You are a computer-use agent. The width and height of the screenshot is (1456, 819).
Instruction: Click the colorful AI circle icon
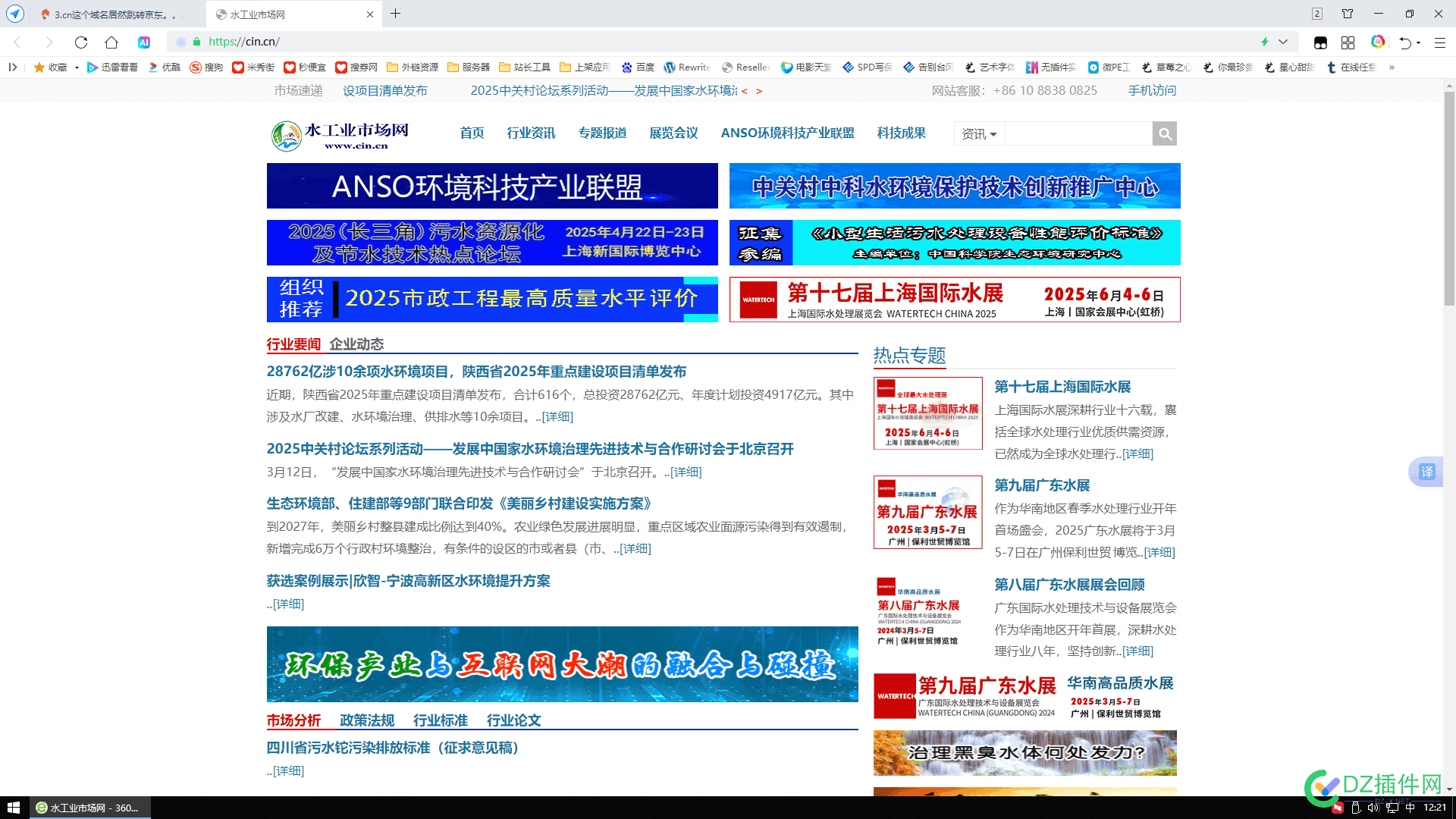pos(1378,42)
